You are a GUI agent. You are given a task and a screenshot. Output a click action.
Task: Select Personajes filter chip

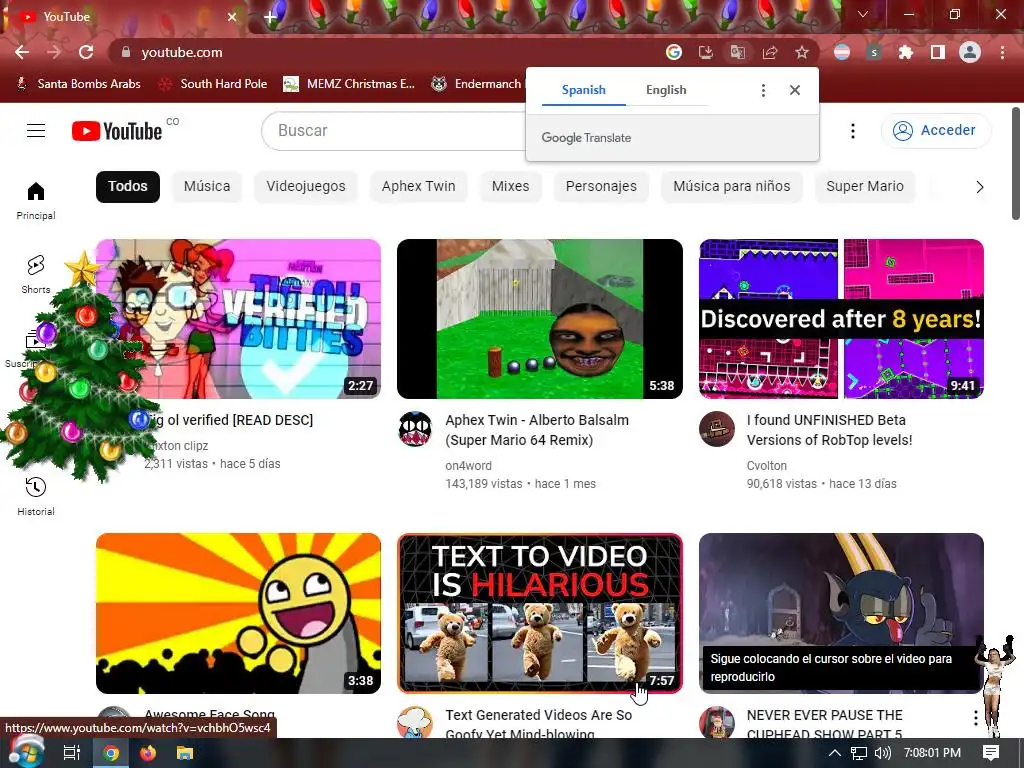click(601, 186)
